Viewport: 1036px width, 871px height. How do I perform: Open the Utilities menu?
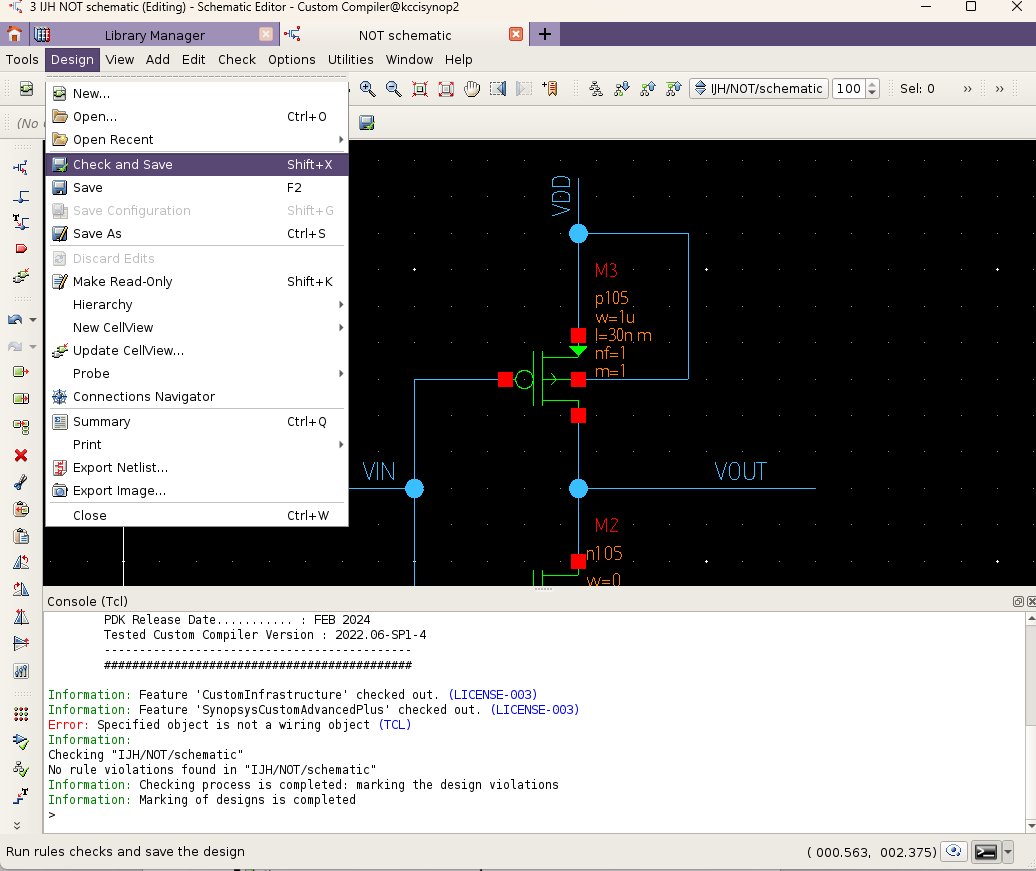[x=350, y=59]
